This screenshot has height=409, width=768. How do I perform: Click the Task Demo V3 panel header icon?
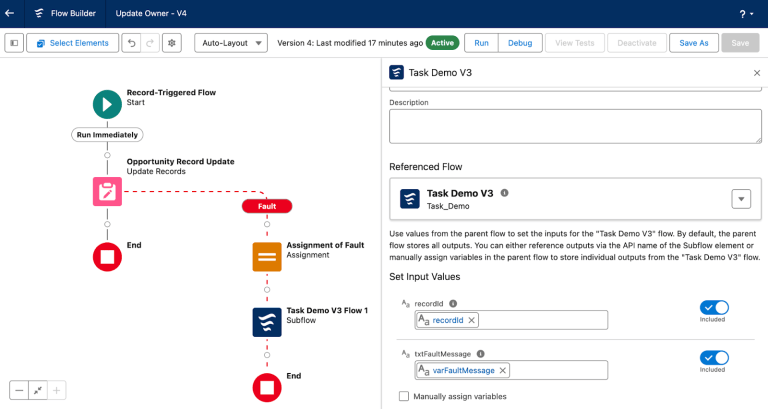coord(396,72)
